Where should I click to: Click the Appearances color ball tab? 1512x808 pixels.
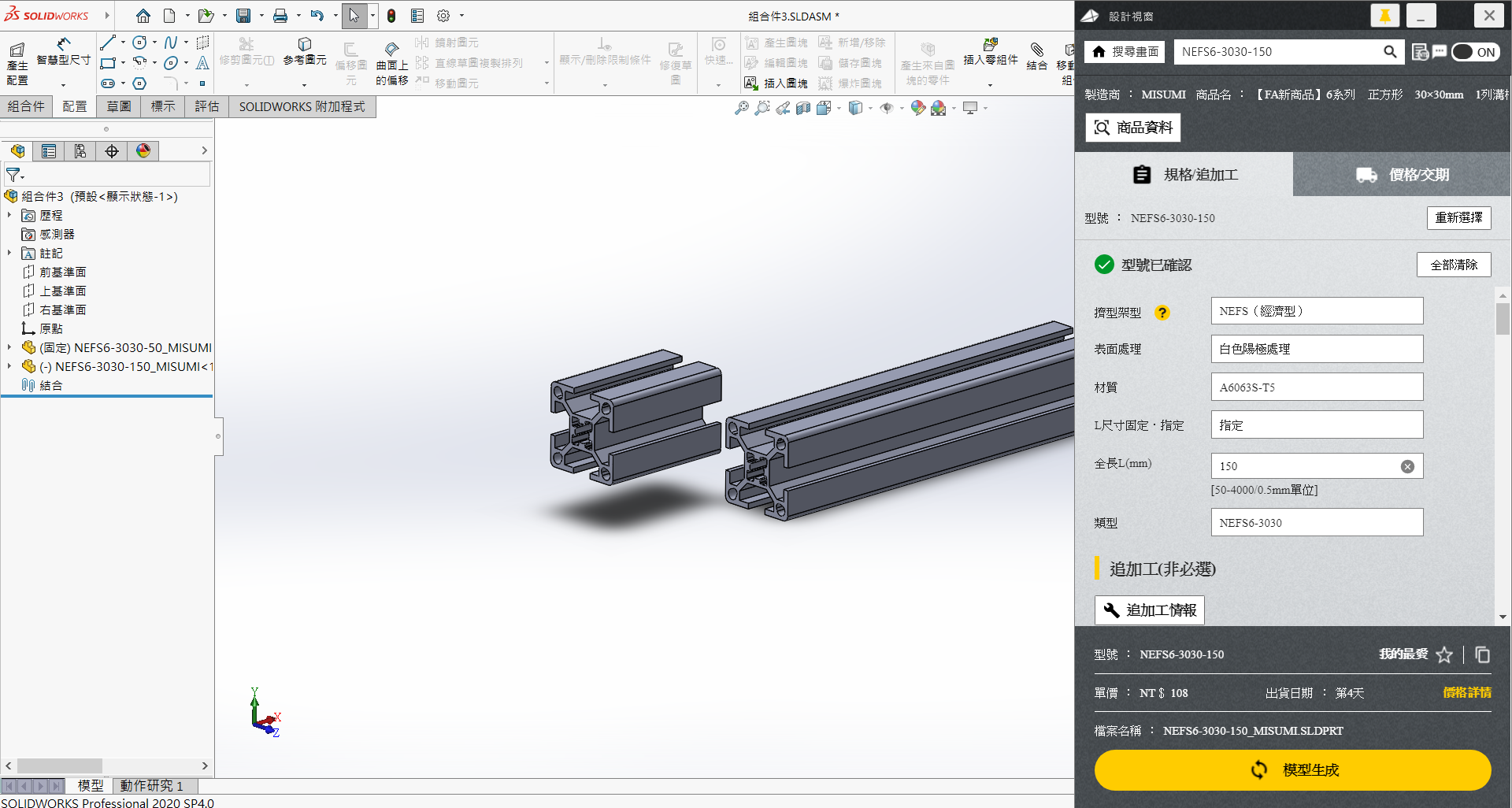click(x=143, y=151)
